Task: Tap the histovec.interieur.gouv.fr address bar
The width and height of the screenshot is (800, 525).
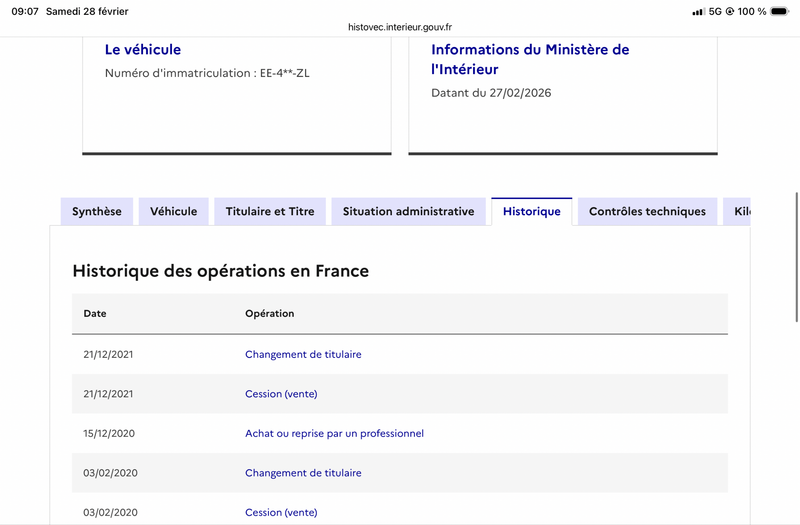Action: 400,28
